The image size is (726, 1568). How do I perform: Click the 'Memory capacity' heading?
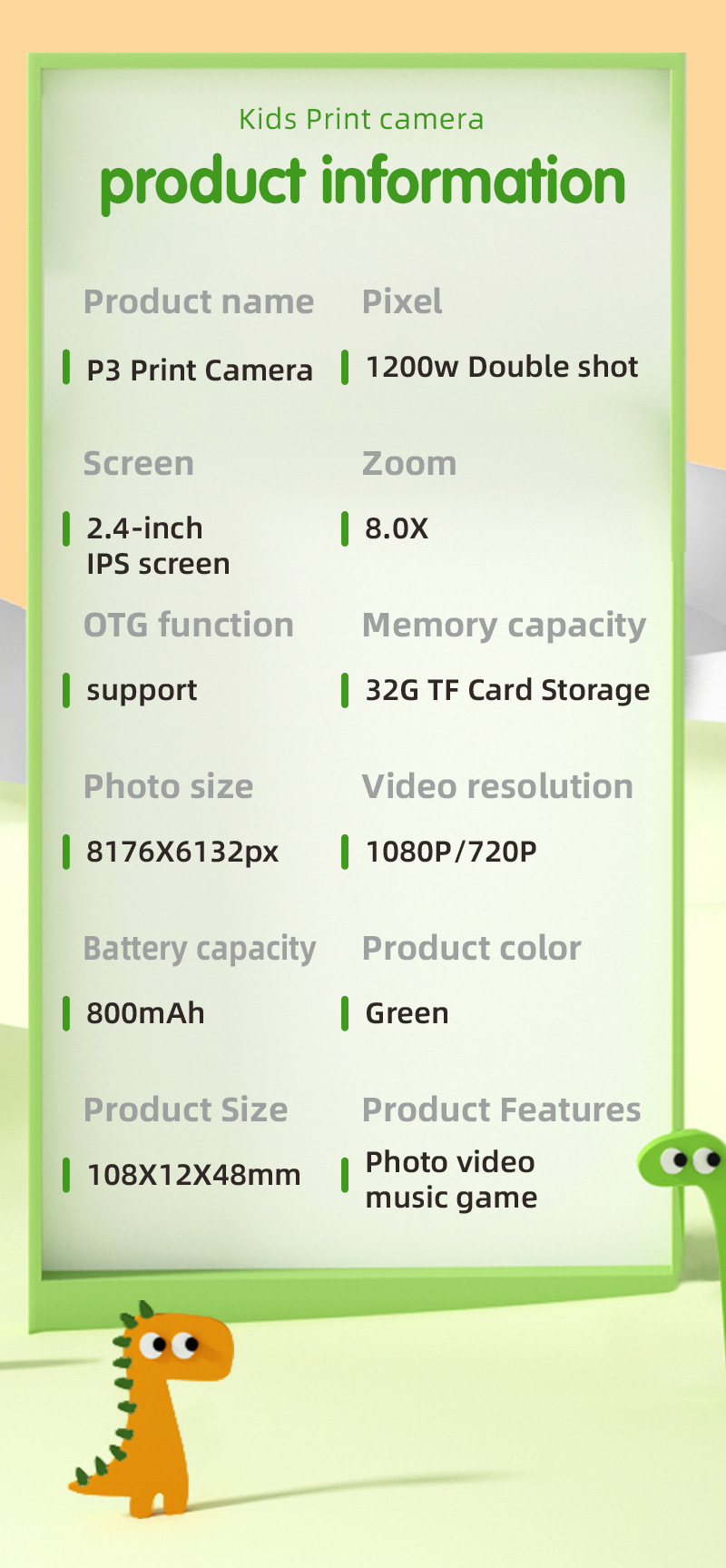[x=504, y=626]
